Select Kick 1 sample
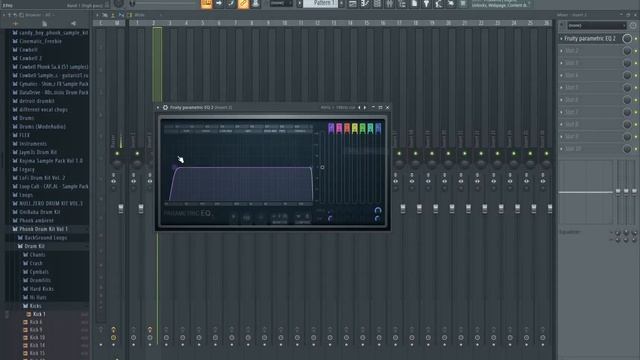 click(x=39, y=314)
